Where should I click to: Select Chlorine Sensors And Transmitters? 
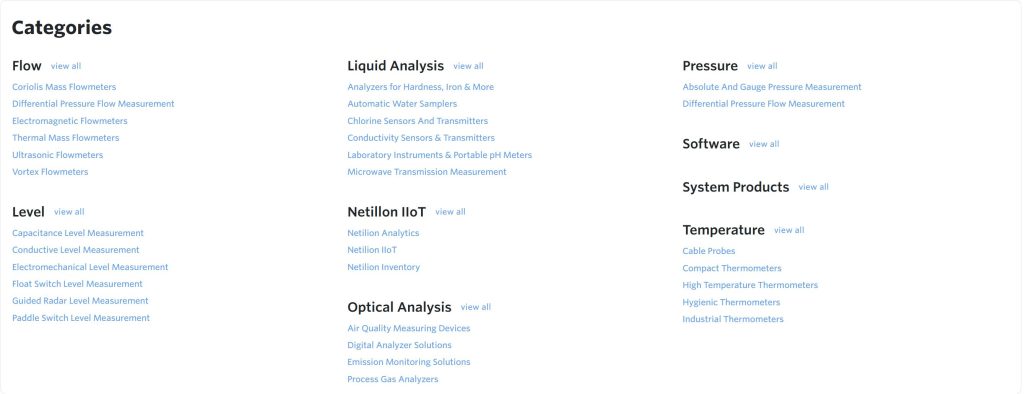417,121
